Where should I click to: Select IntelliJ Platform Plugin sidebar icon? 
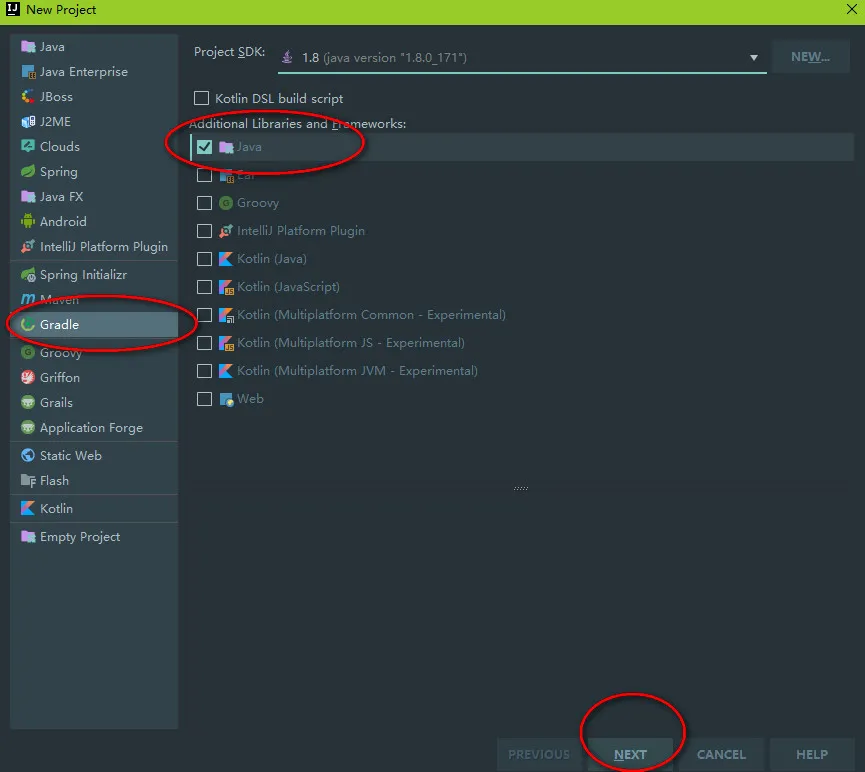(x=28, y=246)
